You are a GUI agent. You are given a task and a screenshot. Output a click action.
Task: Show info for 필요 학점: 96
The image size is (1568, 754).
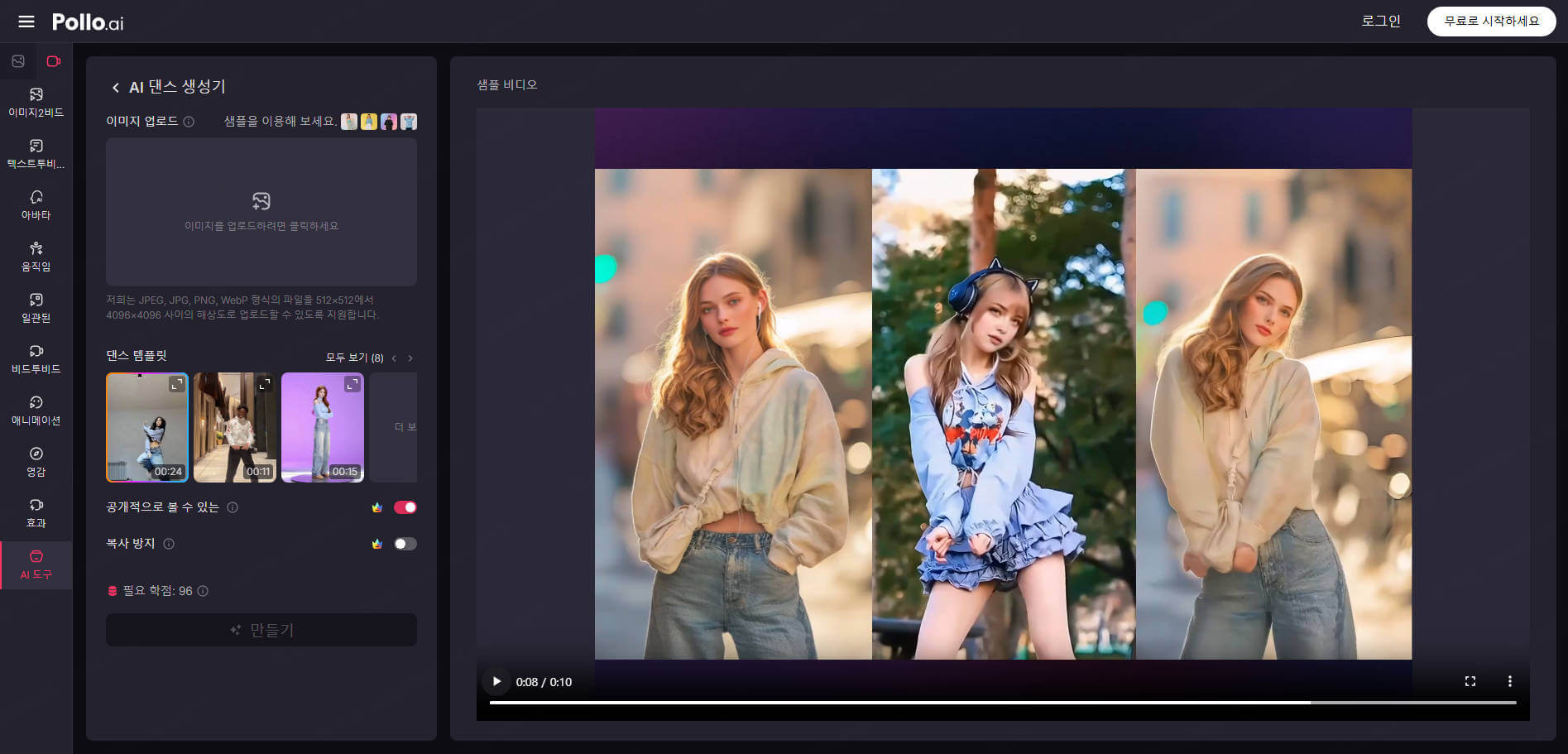tap(203, 591)
